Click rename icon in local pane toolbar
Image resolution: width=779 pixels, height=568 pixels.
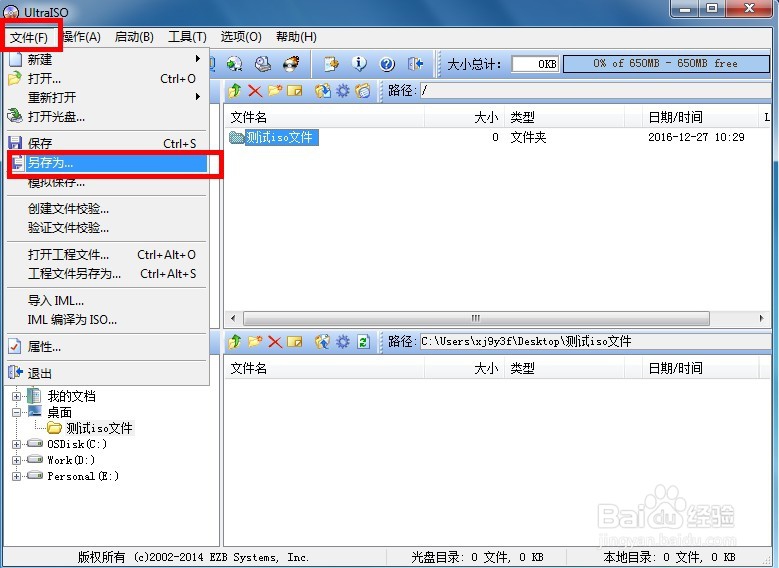[x=295, y=341]
